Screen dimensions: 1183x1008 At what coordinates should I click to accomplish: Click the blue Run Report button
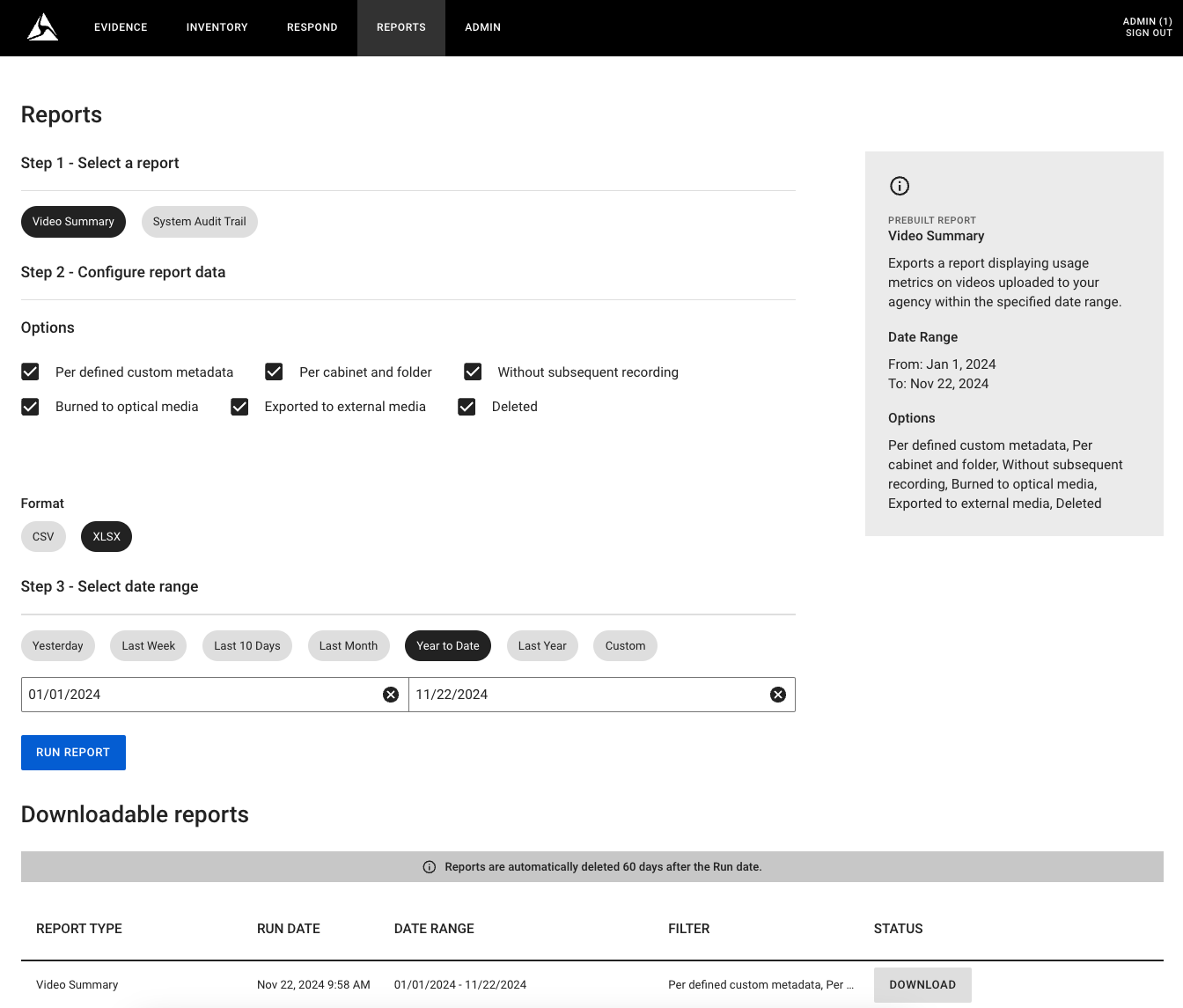[73, 753]
